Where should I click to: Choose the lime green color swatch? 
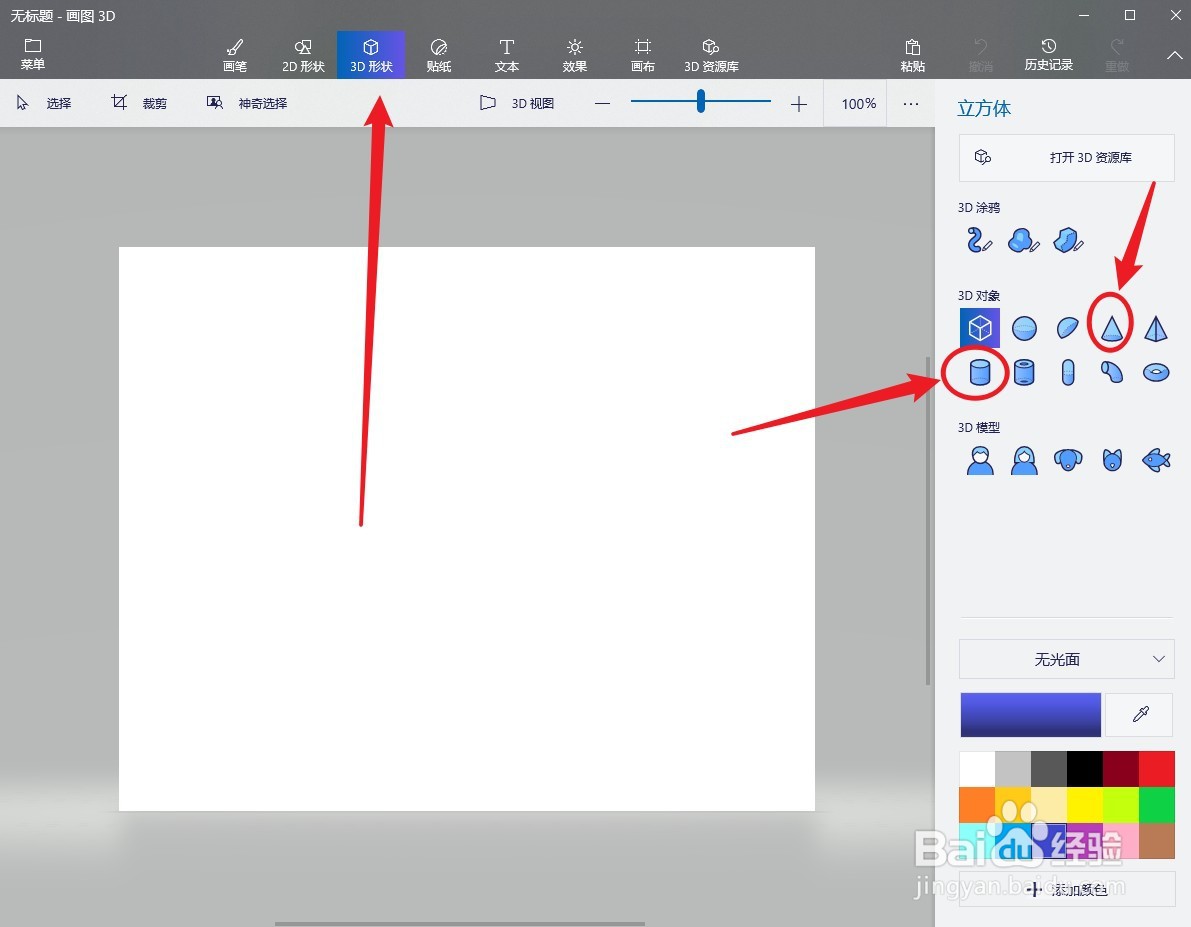(x=1120, y=805)
